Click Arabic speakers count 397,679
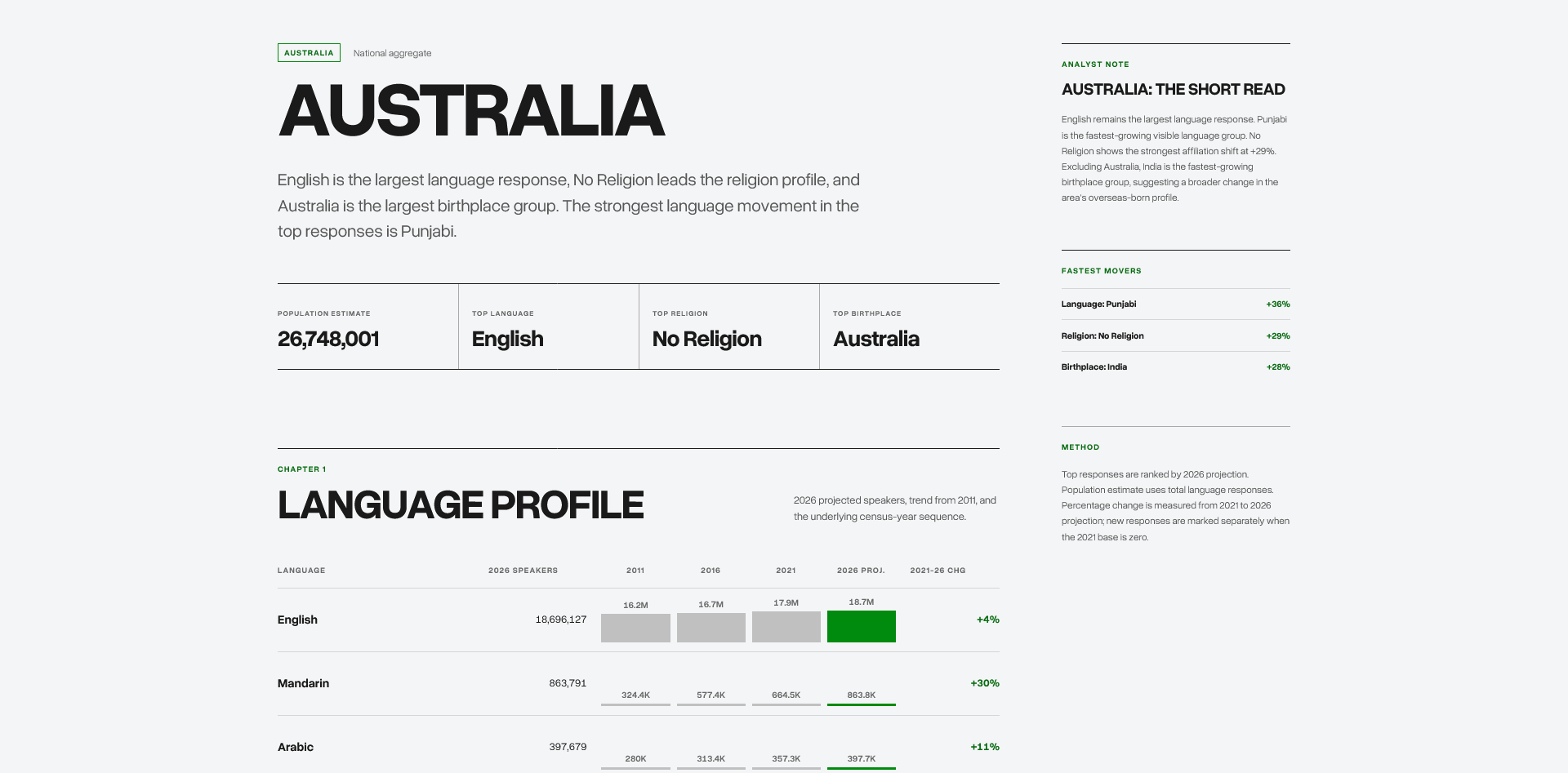The width and height of the screenshot is (1568, 773). 568,747
